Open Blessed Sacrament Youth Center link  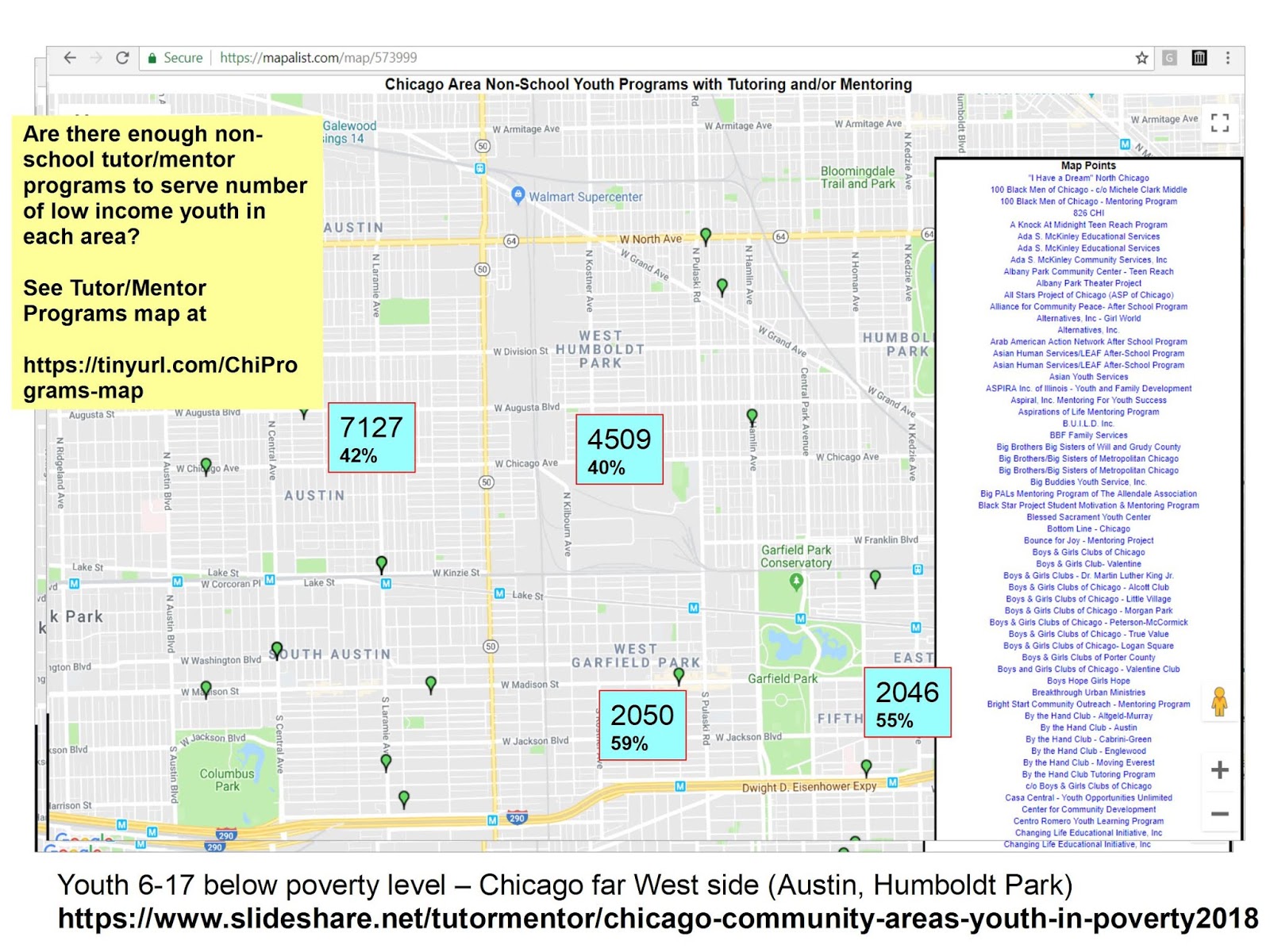(1088, 517)
